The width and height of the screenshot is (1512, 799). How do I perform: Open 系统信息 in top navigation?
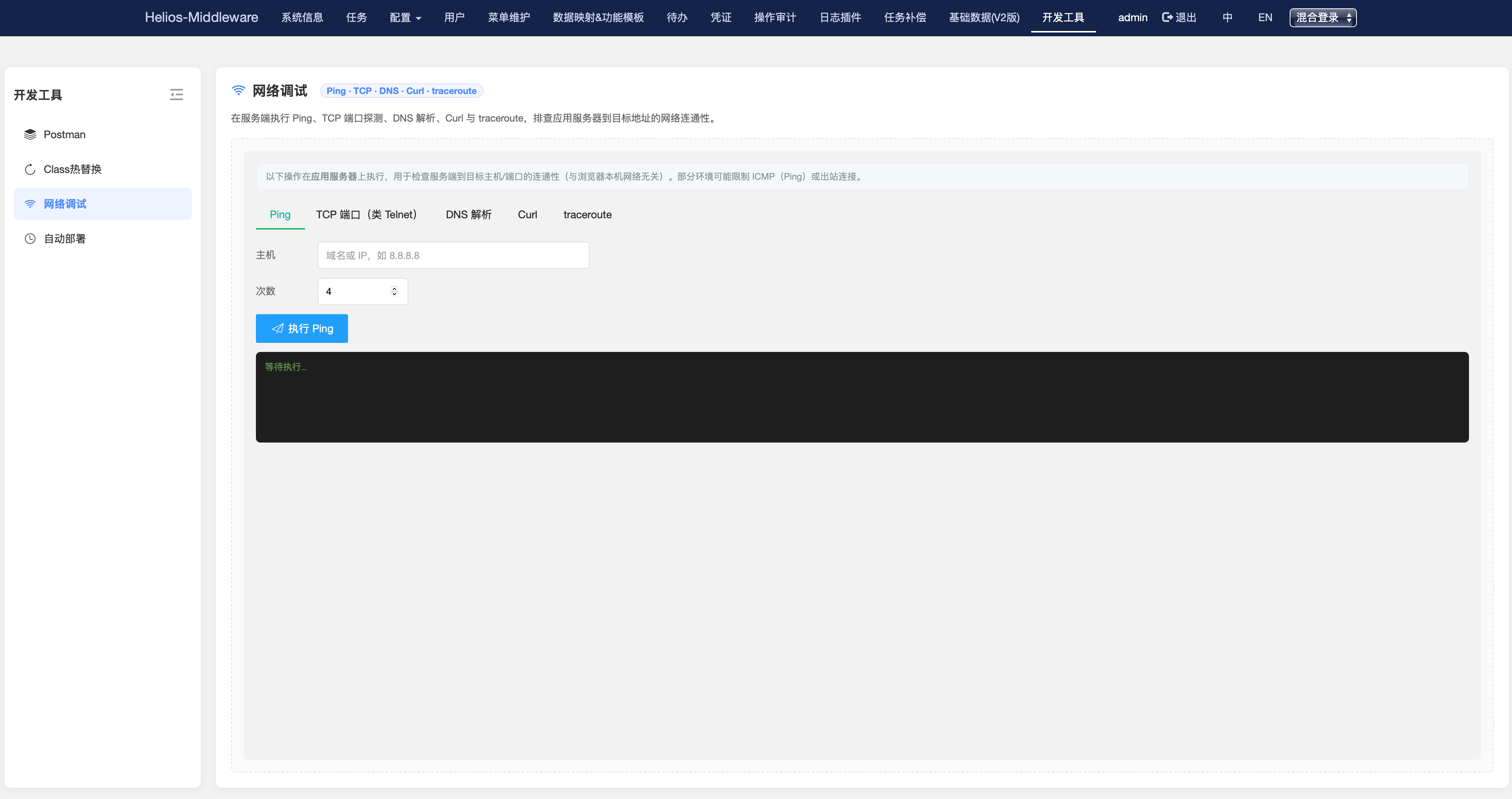[302, 18]
